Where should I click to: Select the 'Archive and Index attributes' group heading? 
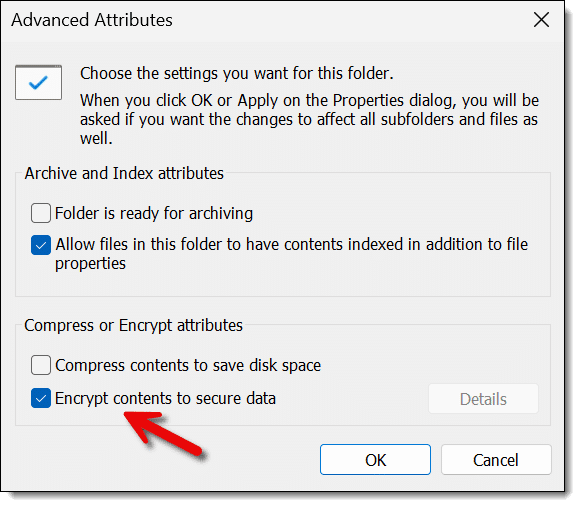point(124,173)
